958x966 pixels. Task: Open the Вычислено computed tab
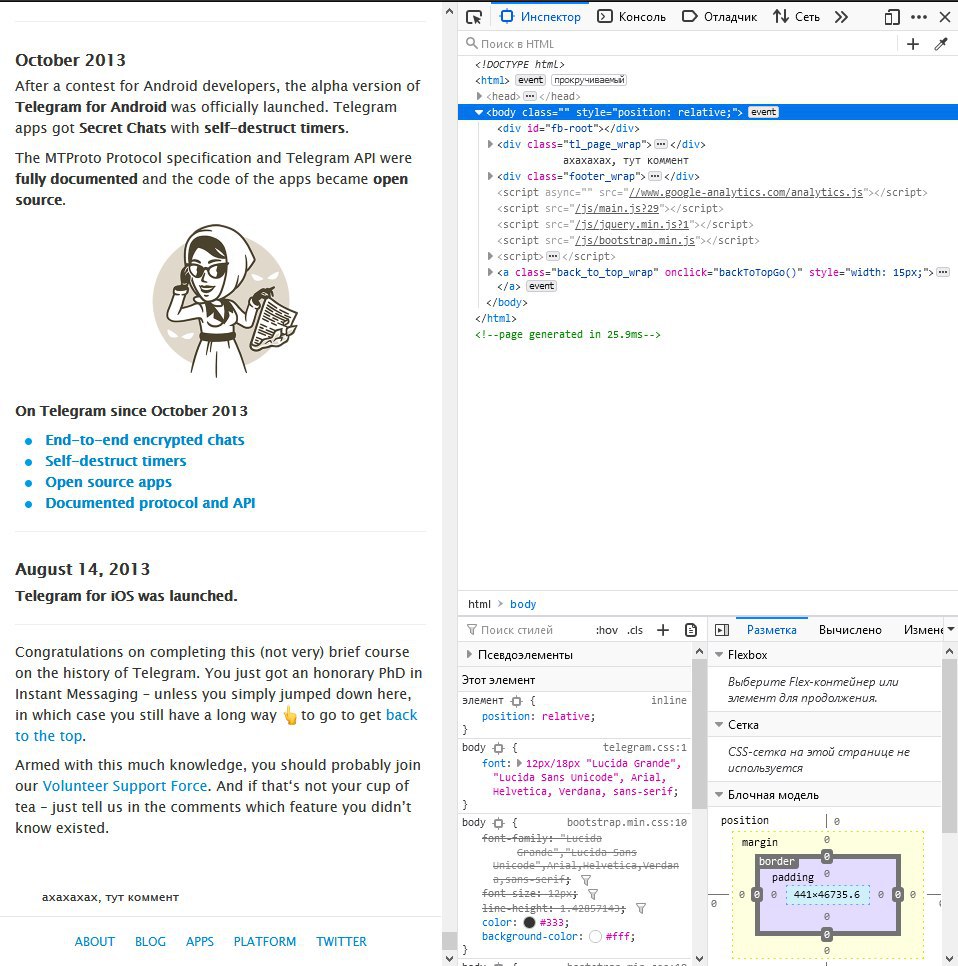pos(850,630)
